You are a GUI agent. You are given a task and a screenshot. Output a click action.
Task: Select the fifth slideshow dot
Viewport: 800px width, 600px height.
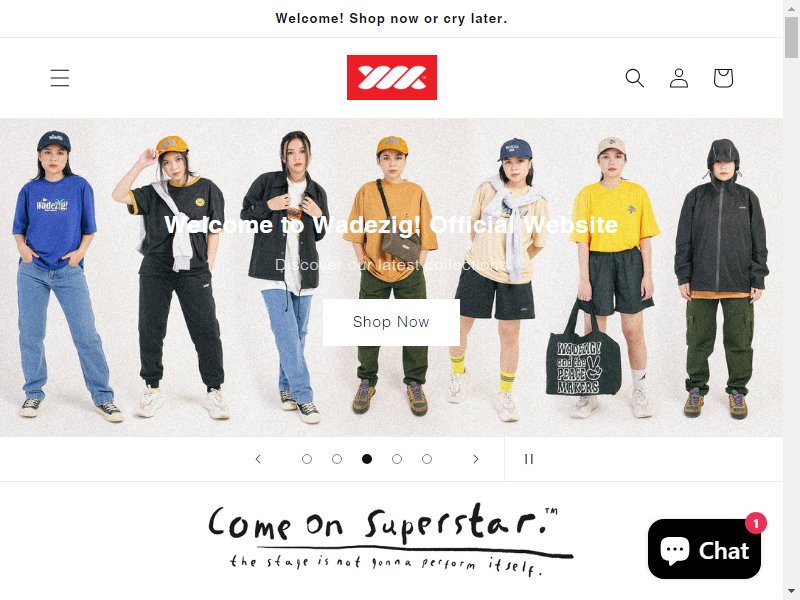tap(427, 459)
